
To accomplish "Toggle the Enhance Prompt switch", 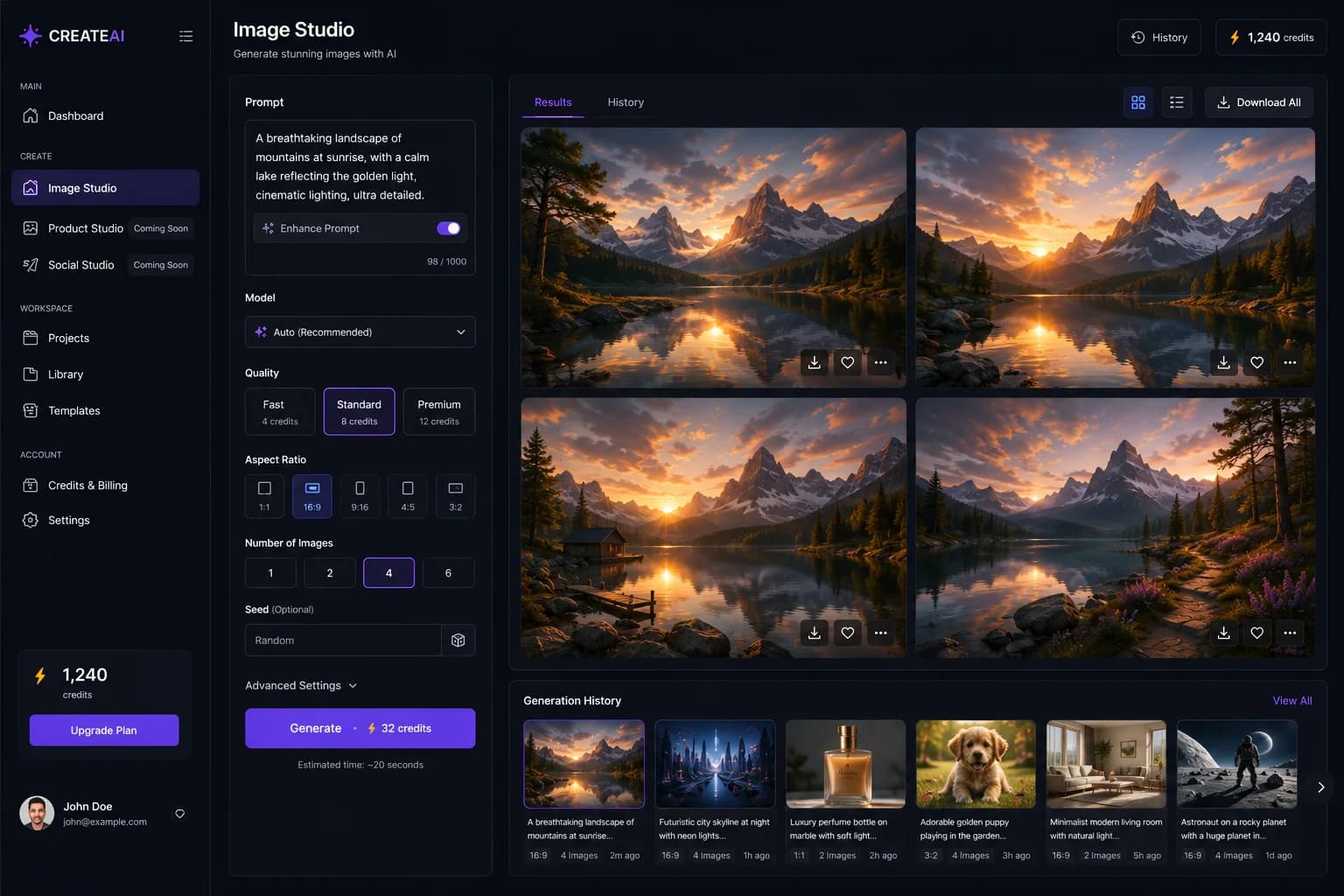I will (448, 228).
